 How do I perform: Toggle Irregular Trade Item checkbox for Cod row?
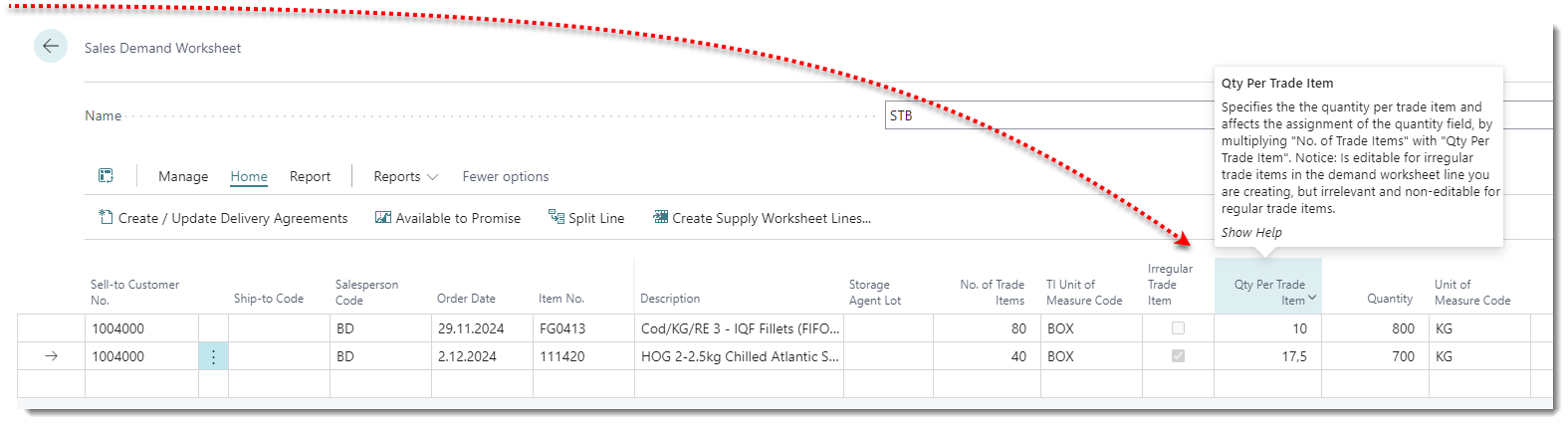[x=1178, y=328]
